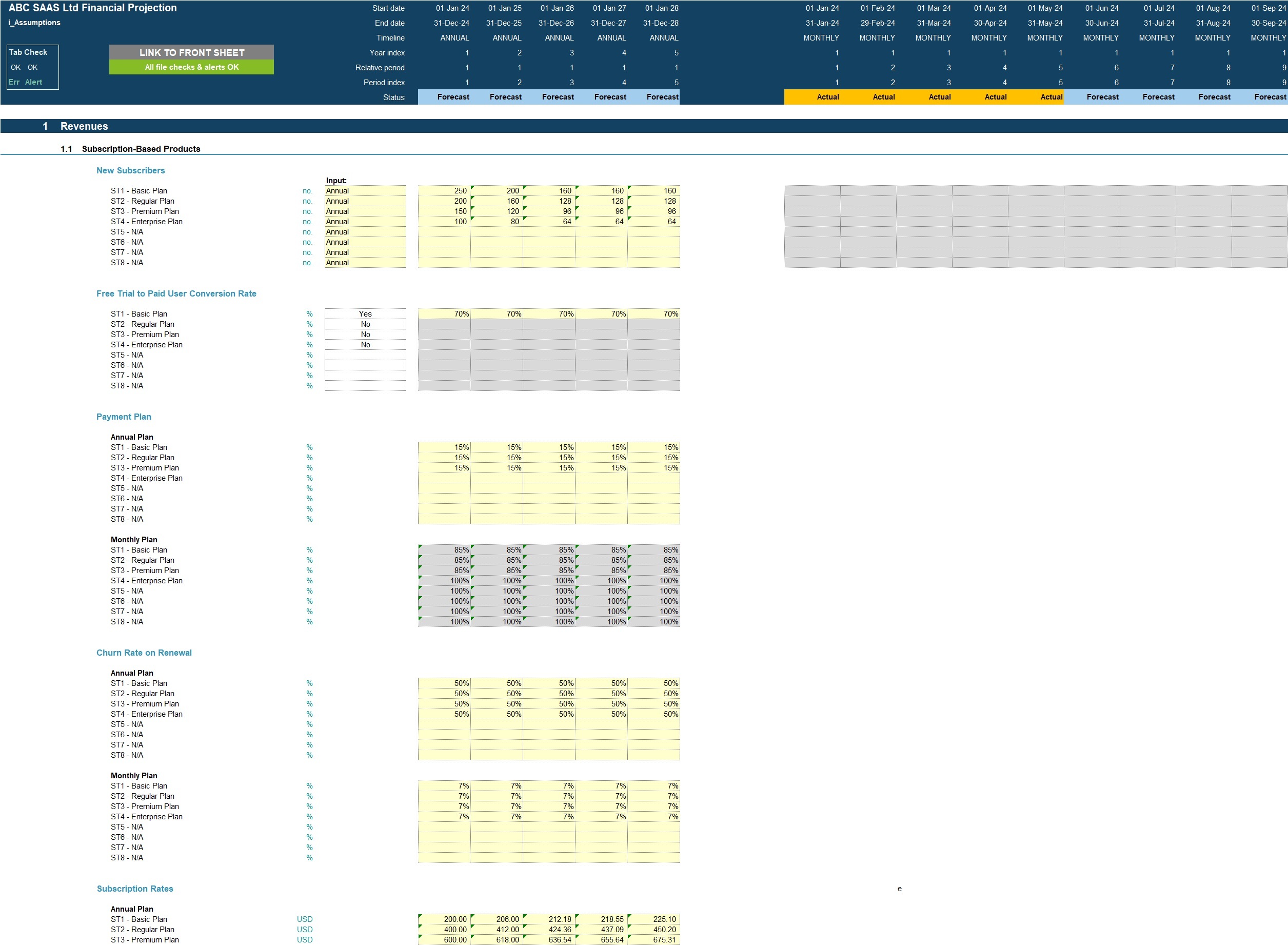
Task: Select the Payment Plan heading
Action: click(x=124, y=417)
